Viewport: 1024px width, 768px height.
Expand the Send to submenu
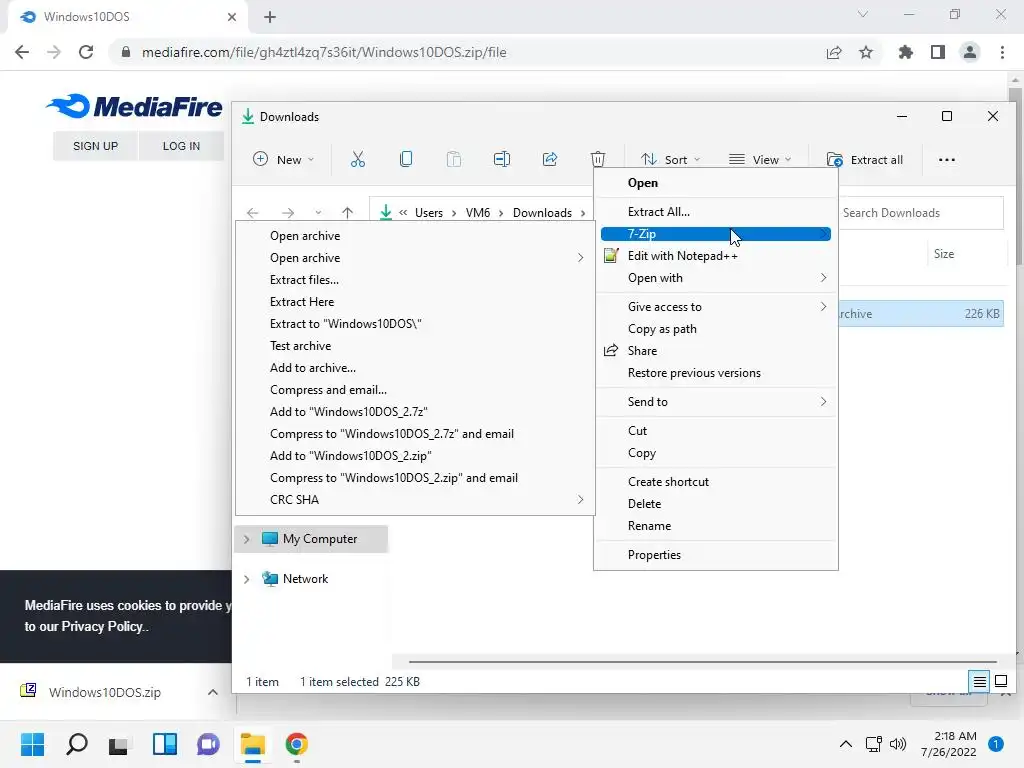coord(716,402)
